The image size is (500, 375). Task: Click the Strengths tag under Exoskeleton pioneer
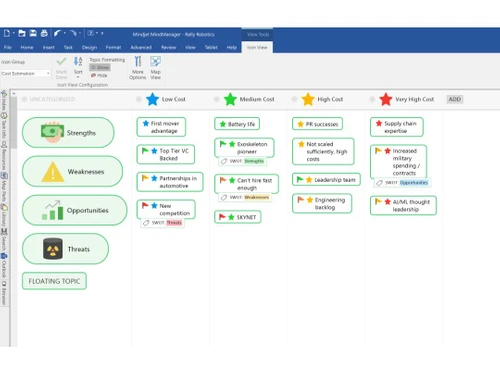tap(254, 161)
